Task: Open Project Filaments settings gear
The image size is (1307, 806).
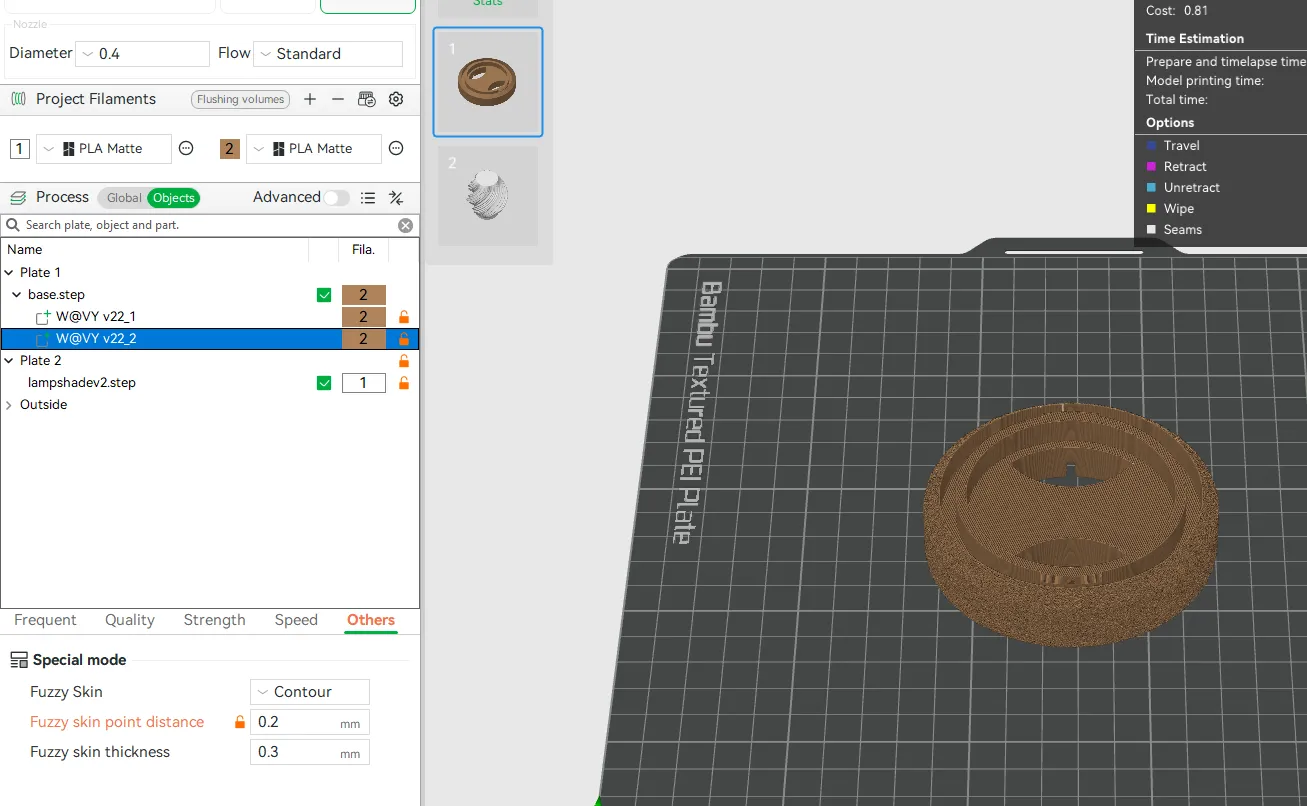Action: (396, 99)
